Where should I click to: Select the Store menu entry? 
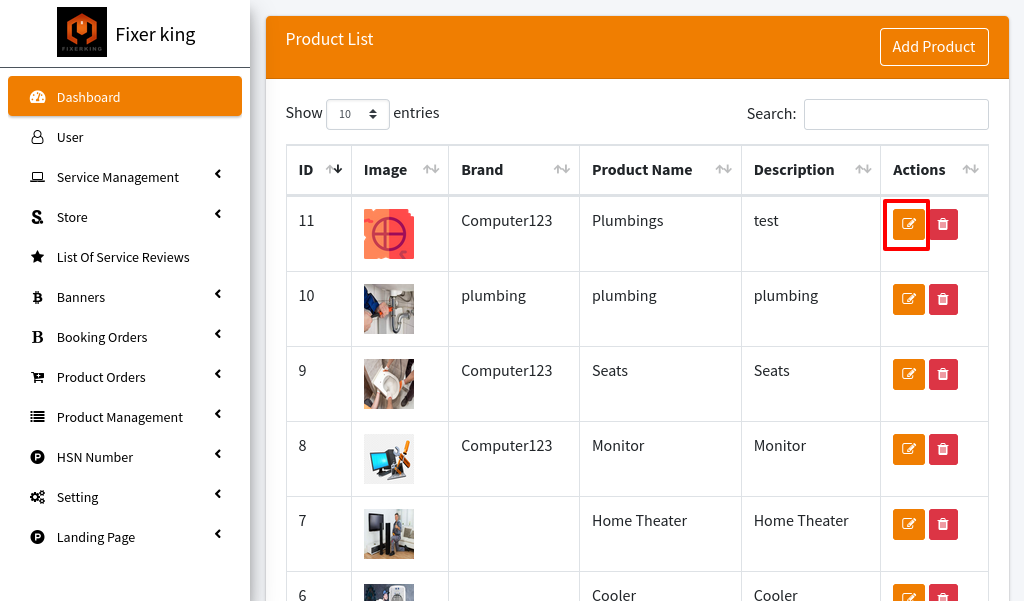[125, 217]
